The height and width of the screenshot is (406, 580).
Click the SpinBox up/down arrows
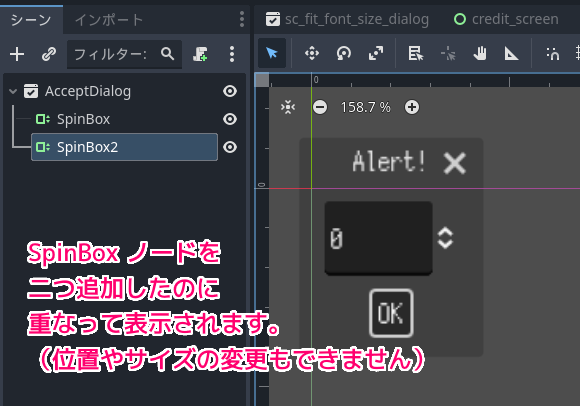tap(445, 238)
